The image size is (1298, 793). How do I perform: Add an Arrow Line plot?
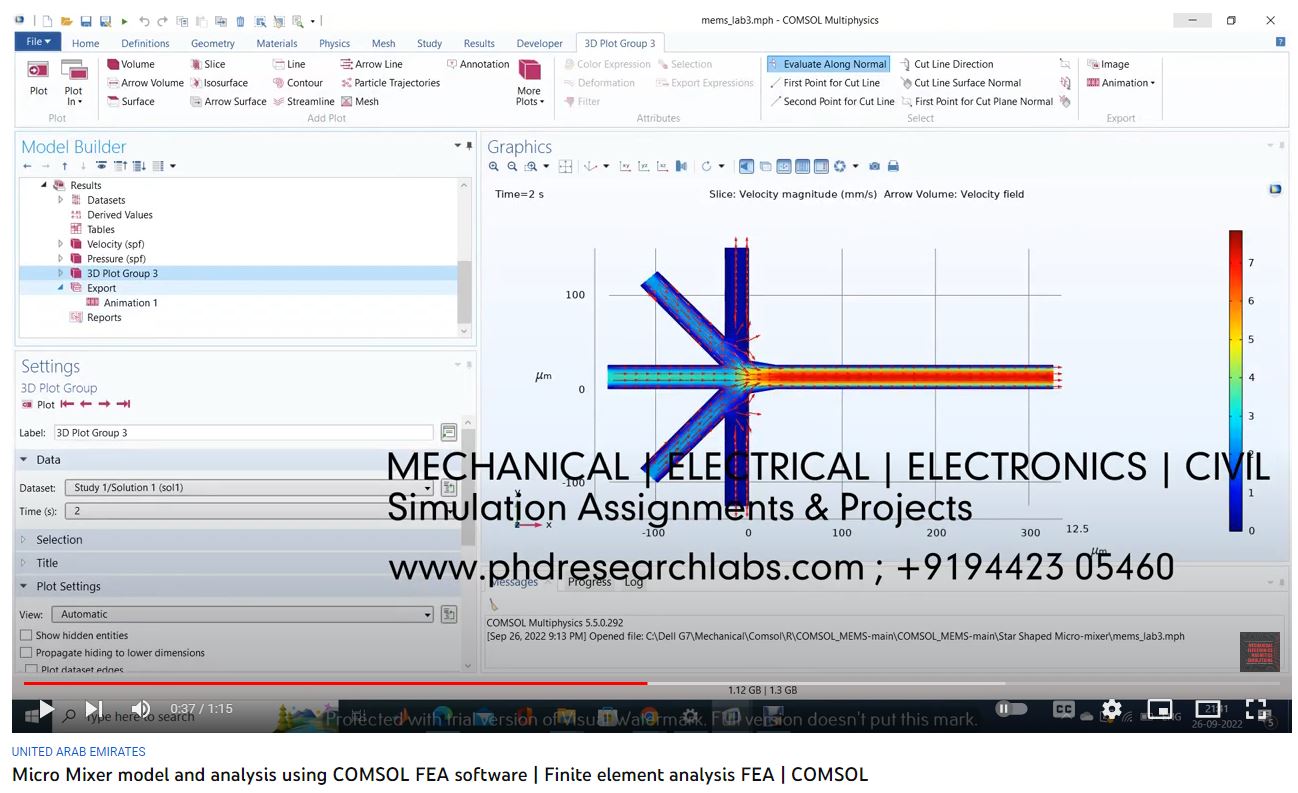coord(371,64)
